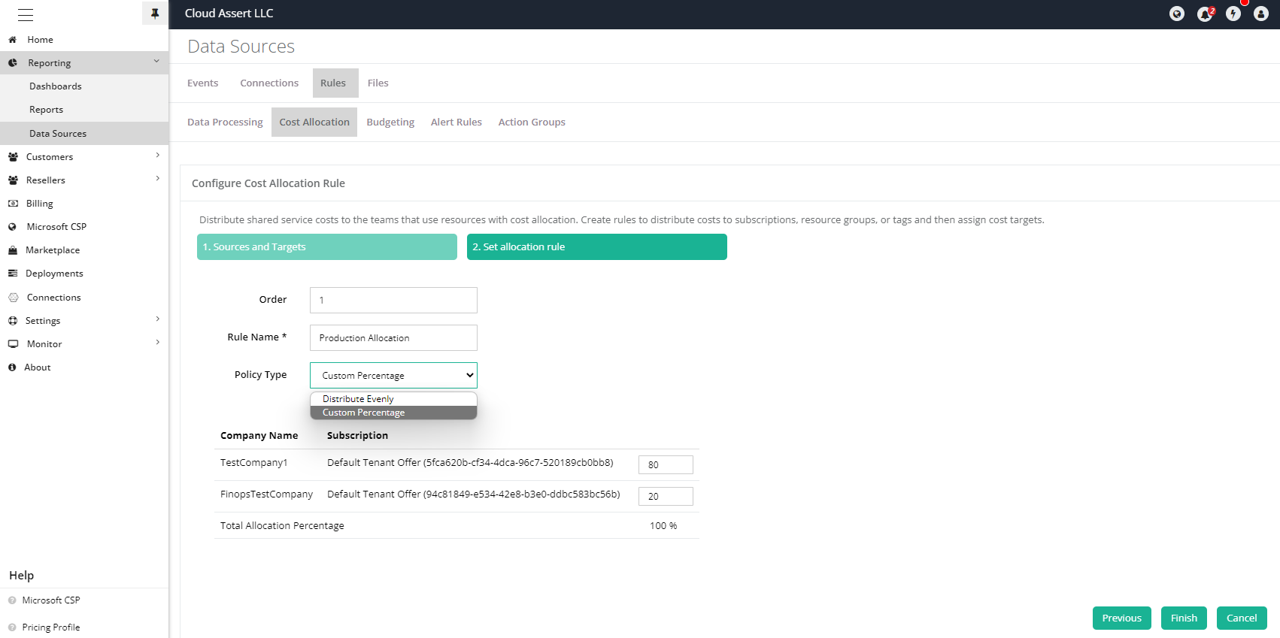The image size is (1280, 638).
Task: Edit FinopsTestCompany percentage field 20
Action: (x=666, y=497)
